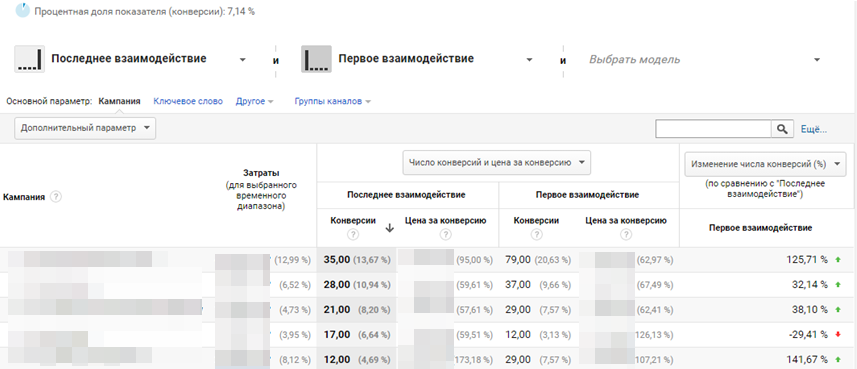Open help icon next to Кампания header
The height and width of the screenshot is (369, 857).
click(55, 197)
